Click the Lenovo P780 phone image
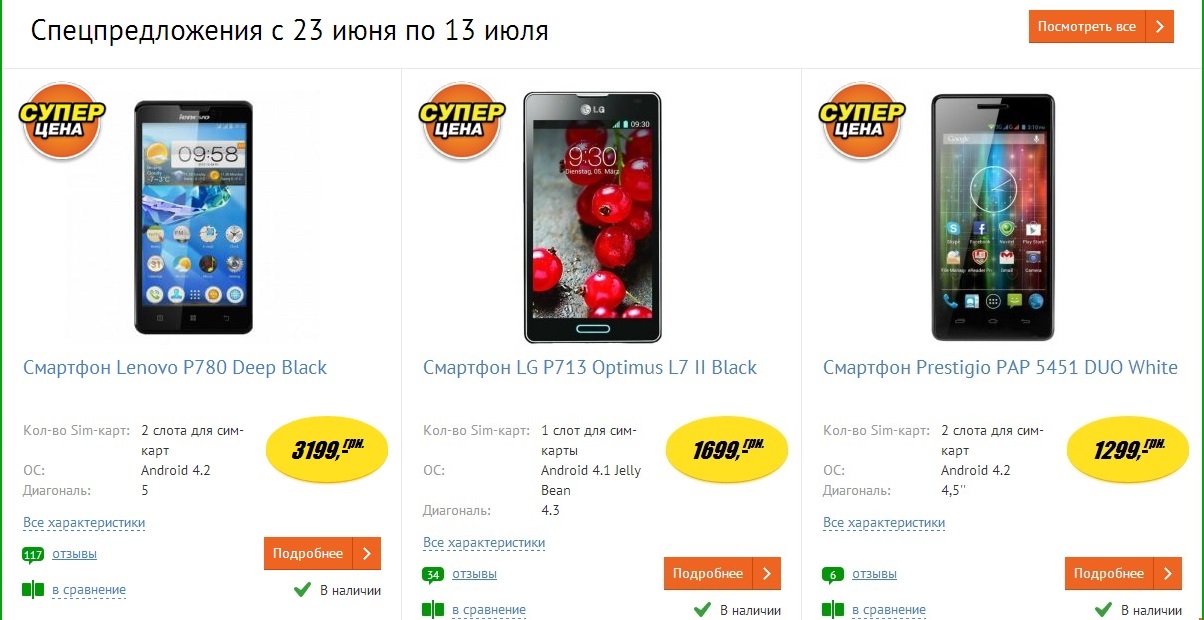 pos(193,217)
